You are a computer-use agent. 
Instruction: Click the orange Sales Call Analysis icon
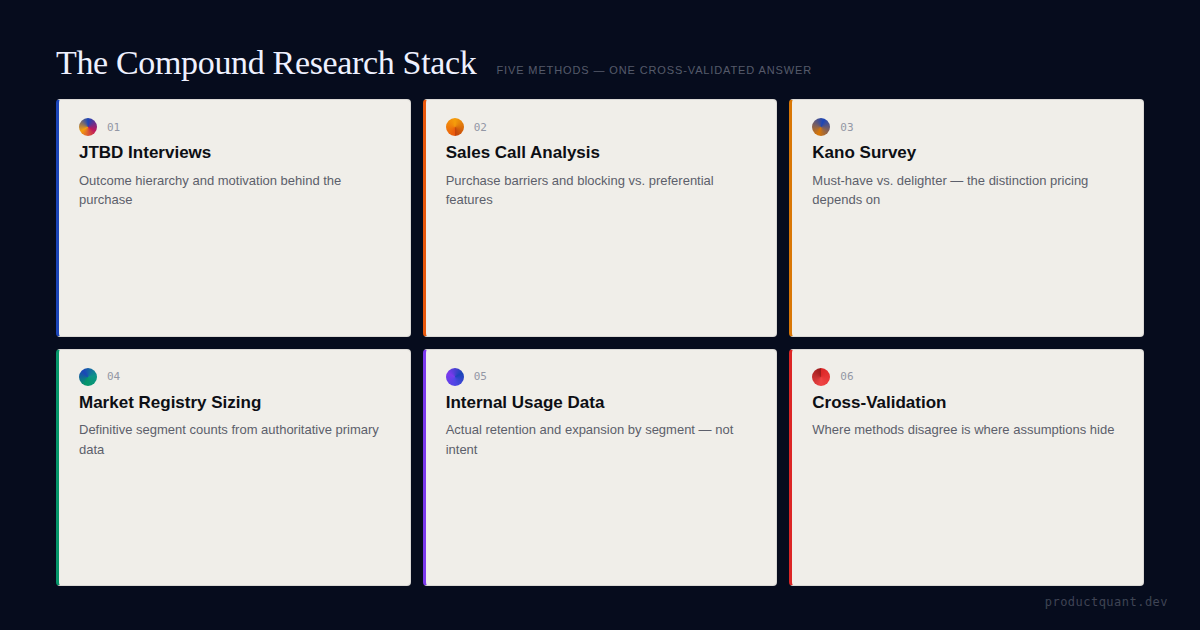455,127
